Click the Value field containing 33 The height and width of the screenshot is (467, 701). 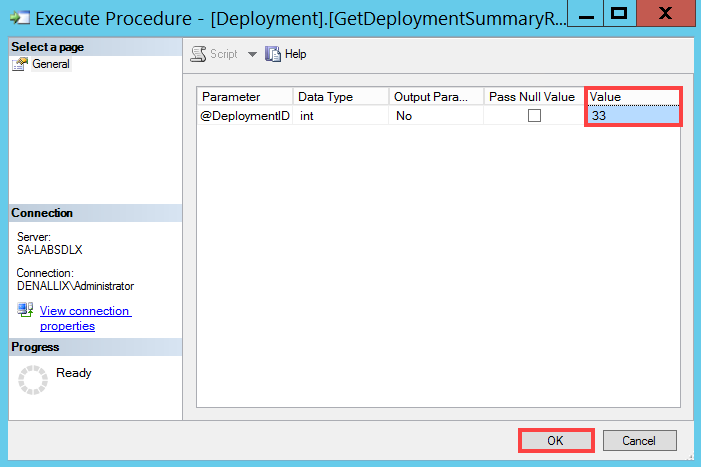632,116
